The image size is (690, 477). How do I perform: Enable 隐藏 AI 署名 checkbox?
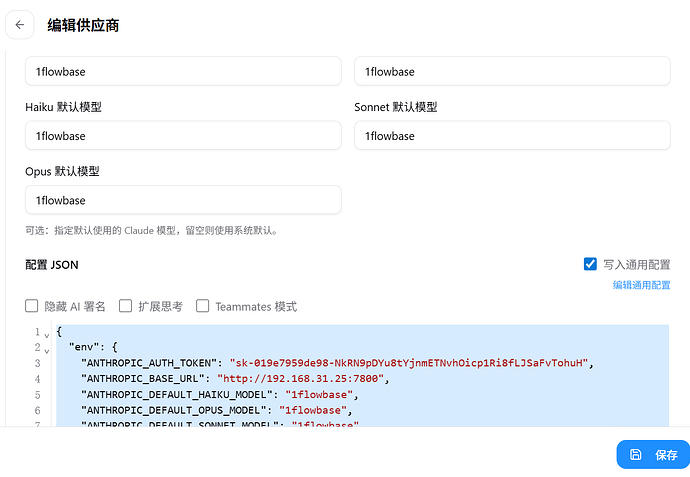point(32,306)
